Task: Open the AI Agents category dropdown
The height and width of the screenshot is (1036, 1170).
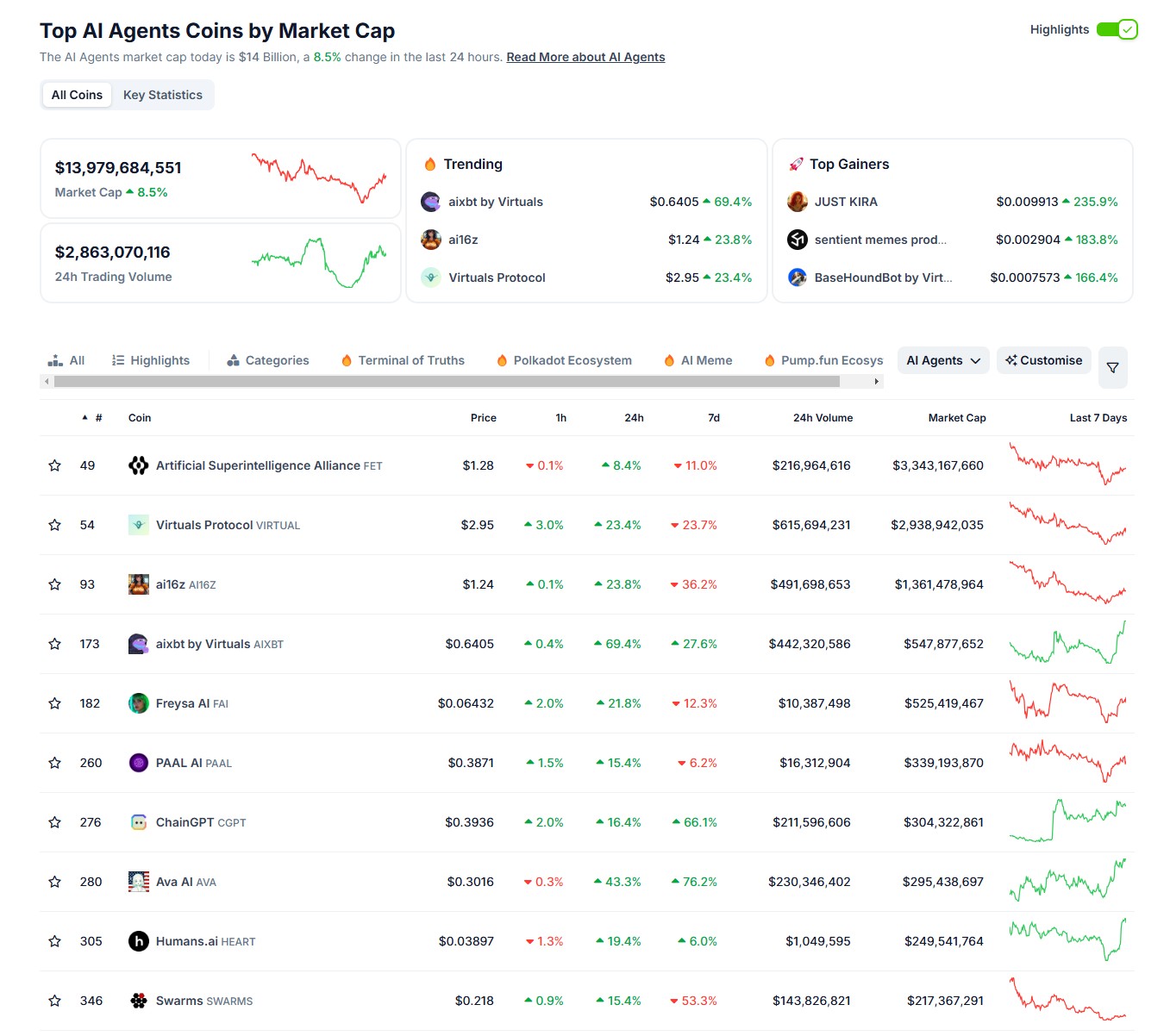Action: (943, 360)
